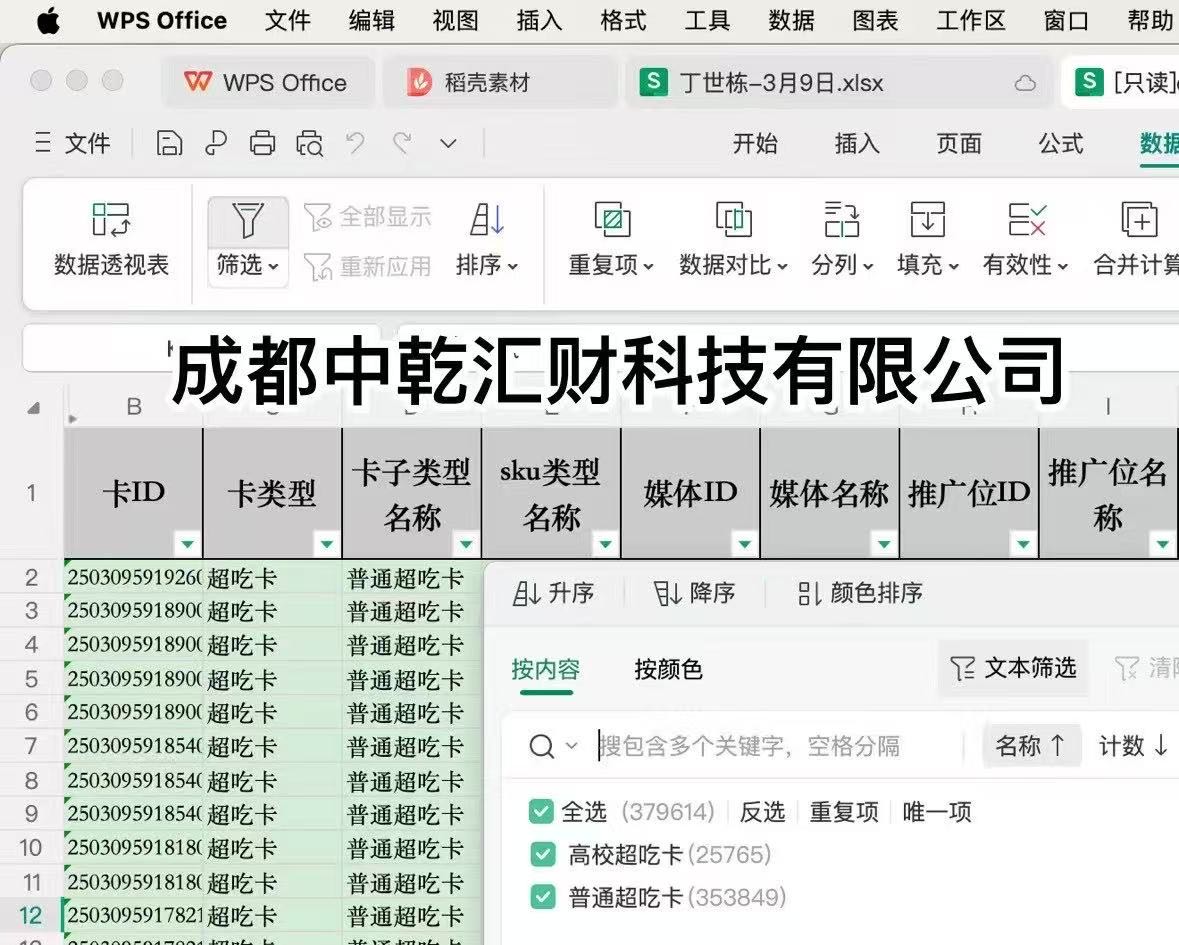Open the 填充 fill tool
Image resolution: width=1179 pixels, height=945 pixels.
point(925,240)
